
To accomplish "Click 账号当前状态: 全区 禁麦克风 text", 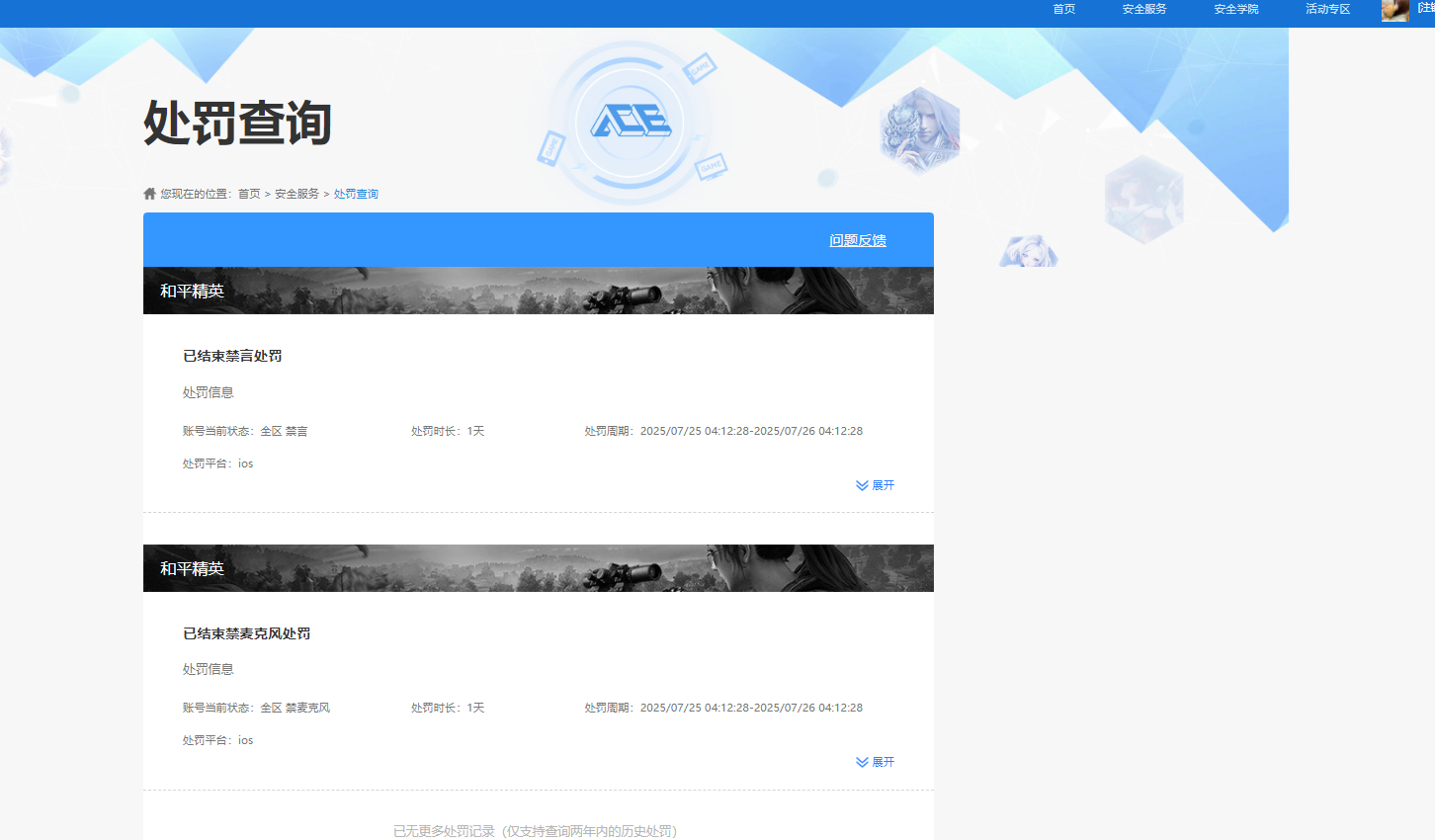I will click(256, 708).
